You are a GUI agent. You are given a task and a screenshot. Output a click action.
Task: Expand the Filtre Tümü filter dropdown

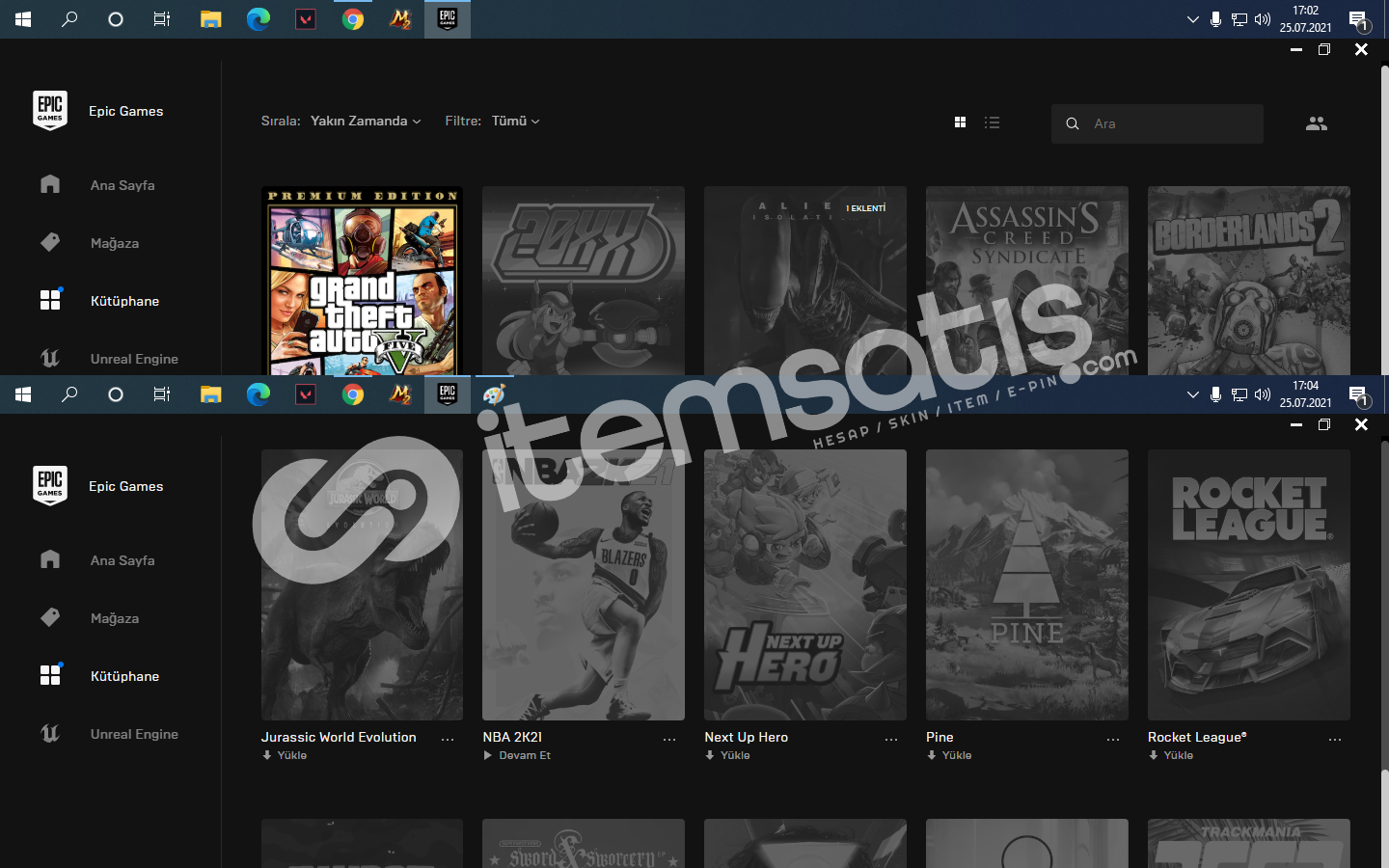pyautogui.click(x=516, y=121)
